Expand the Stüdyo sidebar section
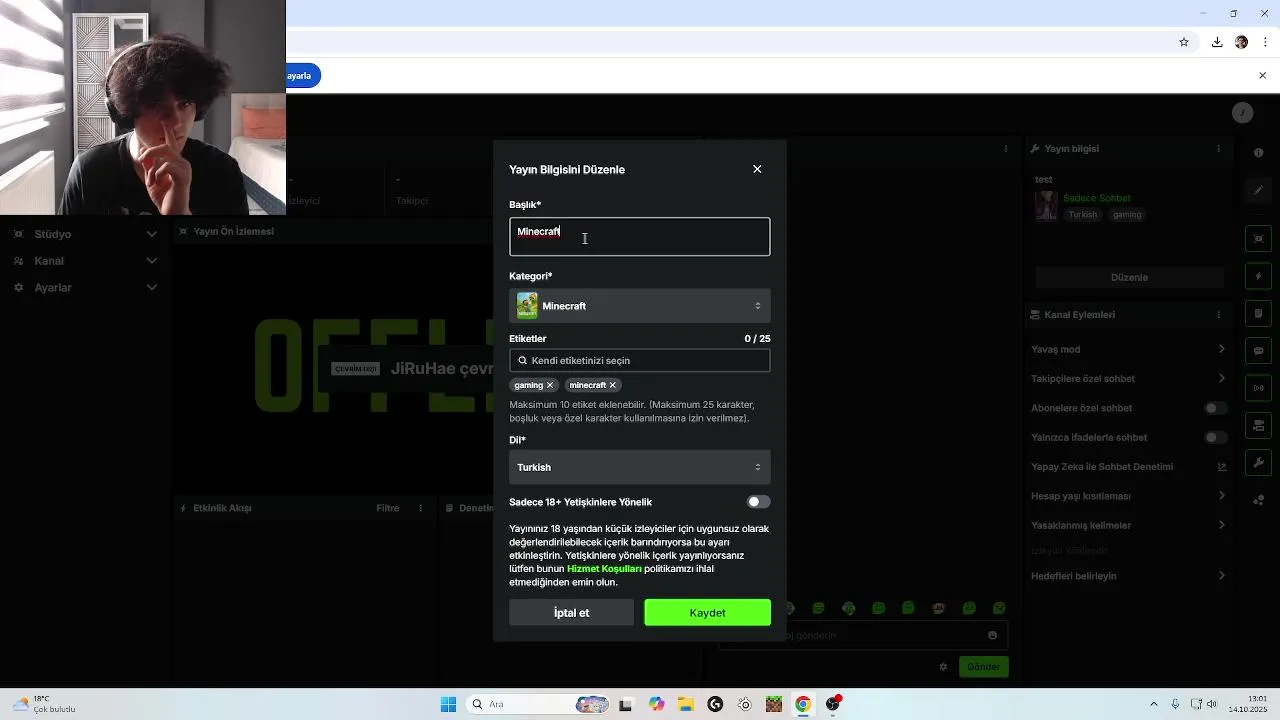The image size is (1280, 720). click(x=85, y=234)
